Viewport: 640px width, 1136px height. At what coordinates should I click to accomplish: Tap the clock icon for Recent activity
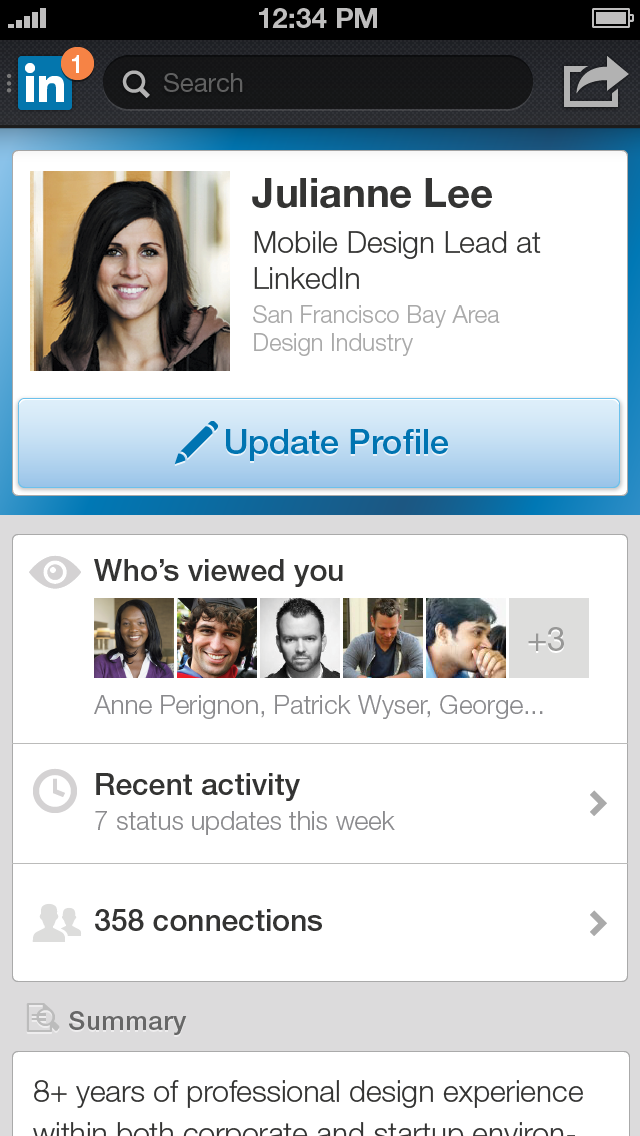pos(55,790)
